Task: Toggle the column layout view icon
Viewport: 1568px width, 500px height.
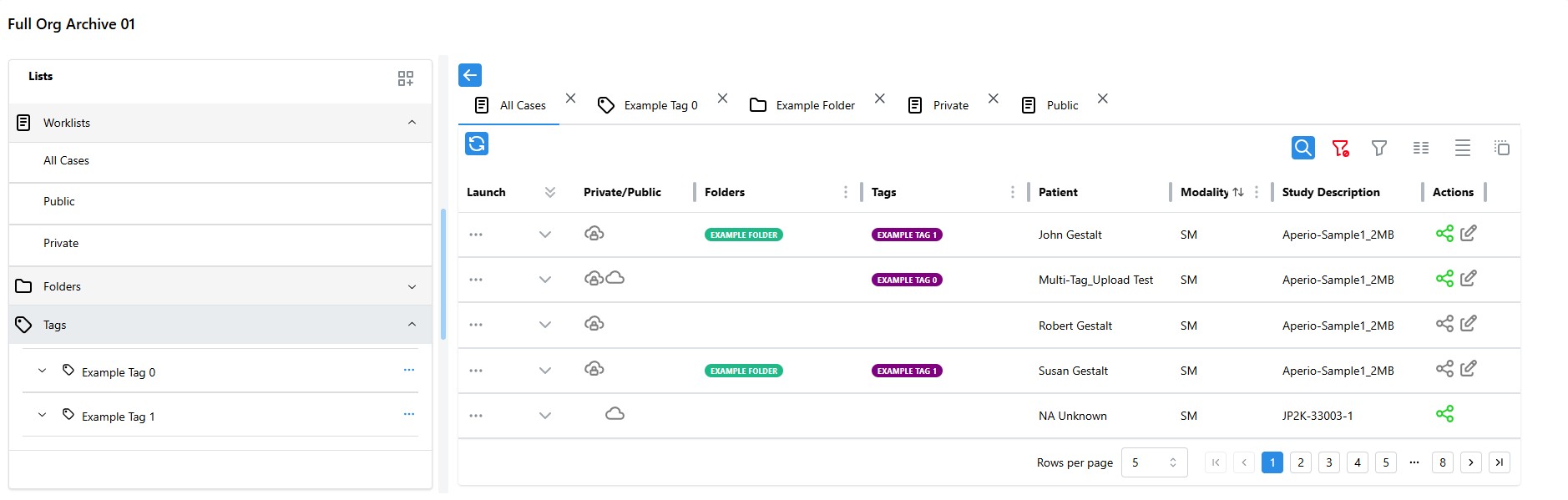Action: (x=1421, y=148)
